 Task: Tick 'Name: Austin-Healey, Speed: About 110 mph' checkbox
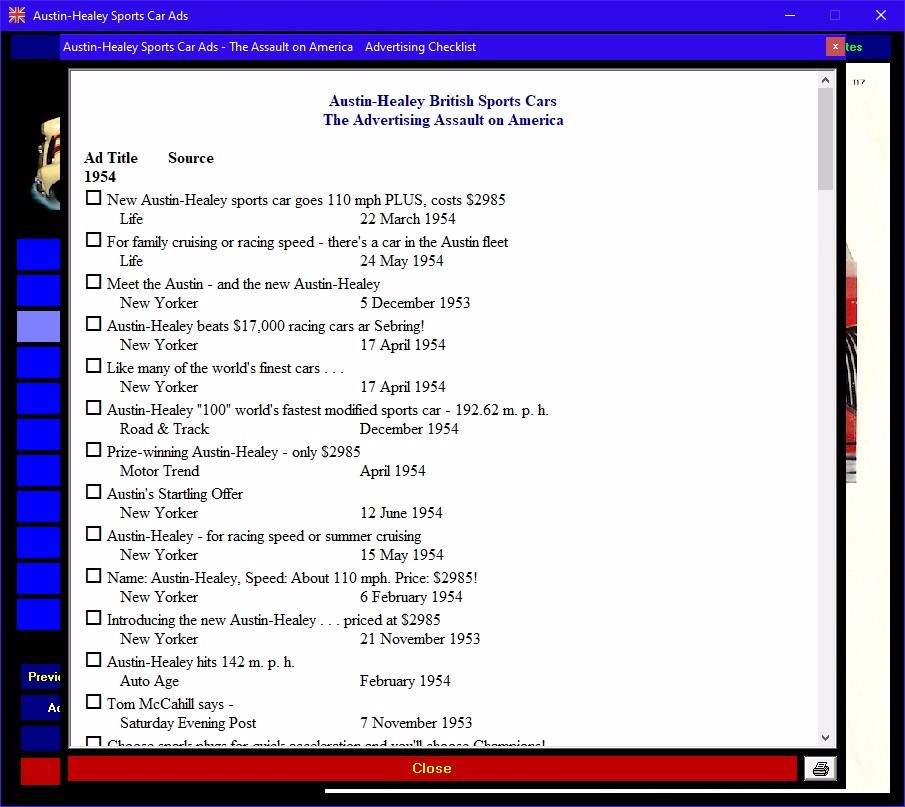[x=93, y=576]
